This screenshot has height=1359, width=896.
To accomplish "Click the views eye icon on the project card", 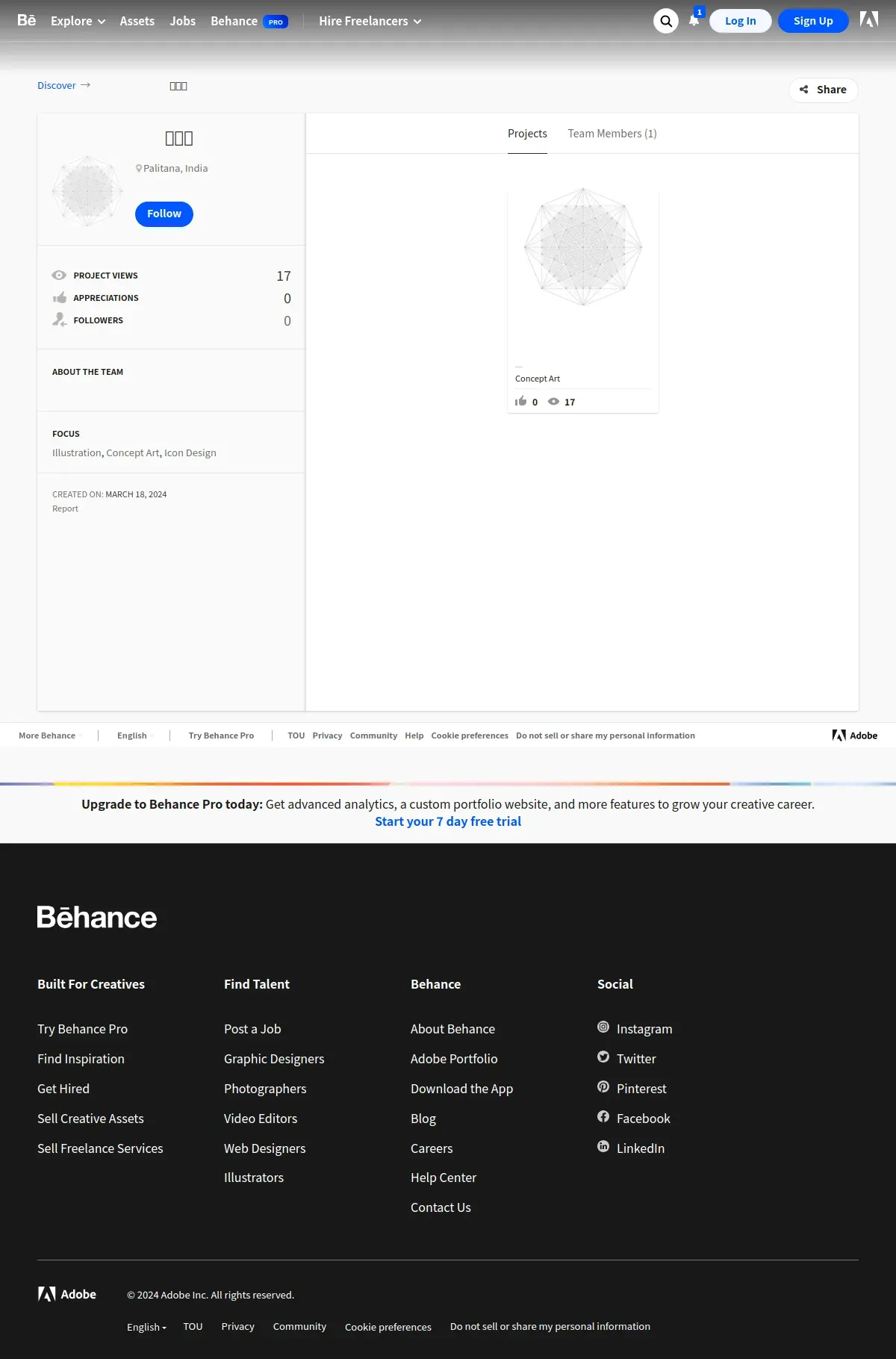I will click(x=553, y=402).
